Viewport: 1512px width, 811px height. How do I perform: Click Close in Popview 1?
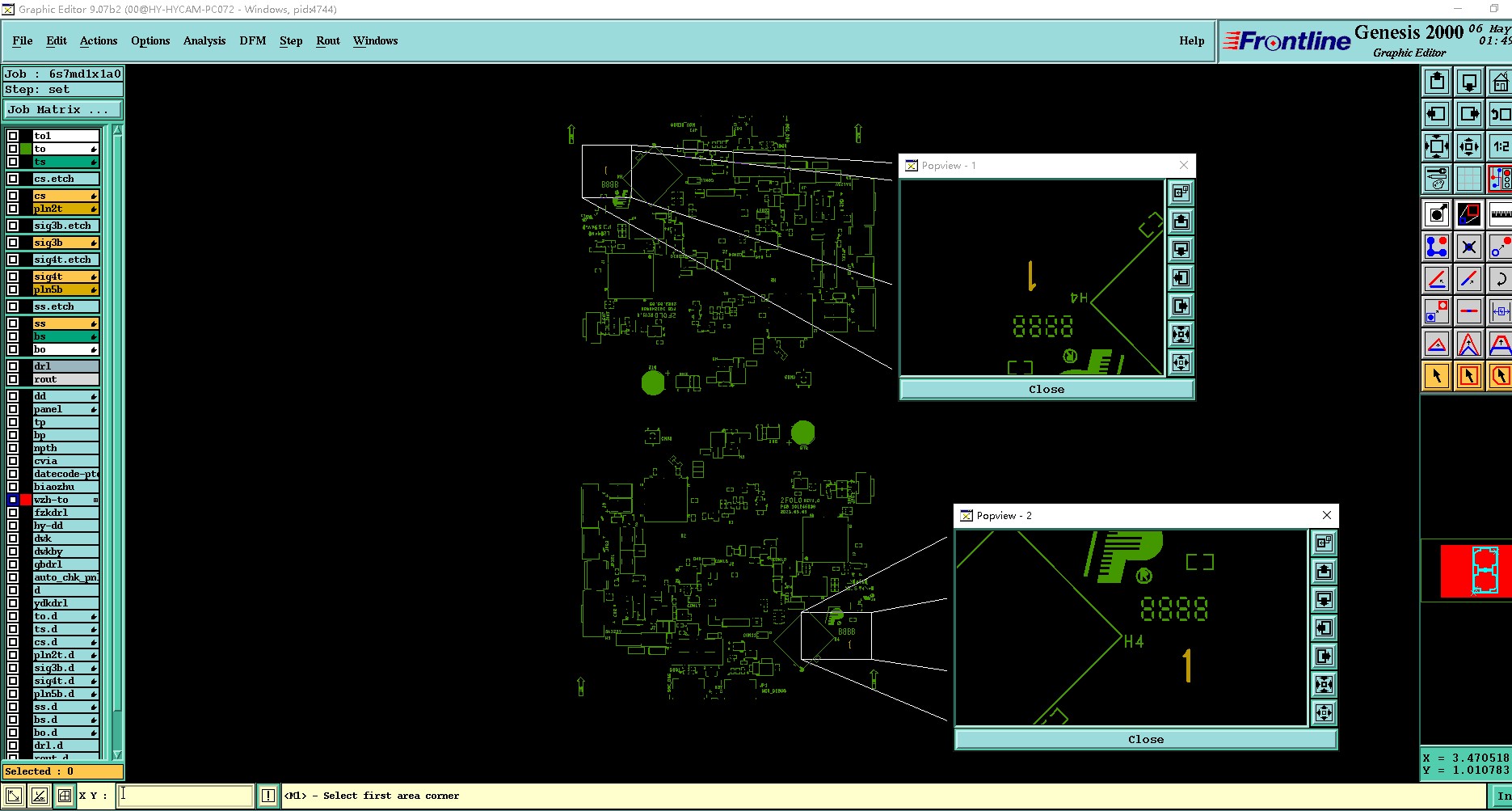tap(1047, 389)
